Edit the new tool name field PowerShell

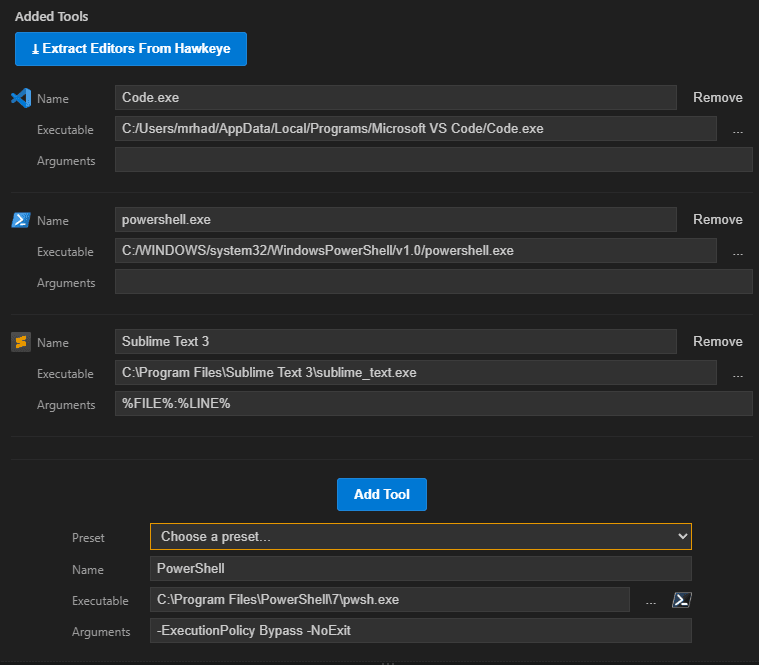[x=421, y=569]
